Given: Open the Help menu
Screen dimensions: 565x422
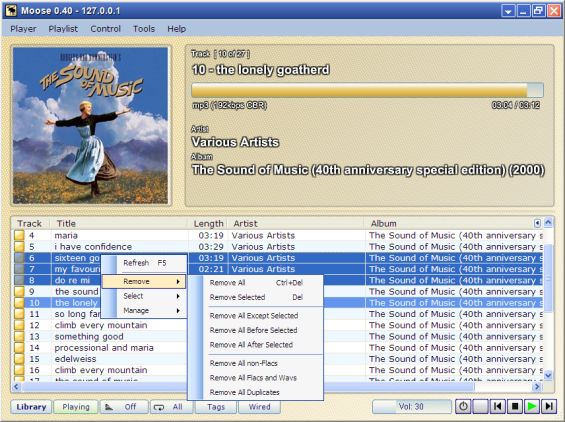Looking at the screenshot, I should [177, 29].
